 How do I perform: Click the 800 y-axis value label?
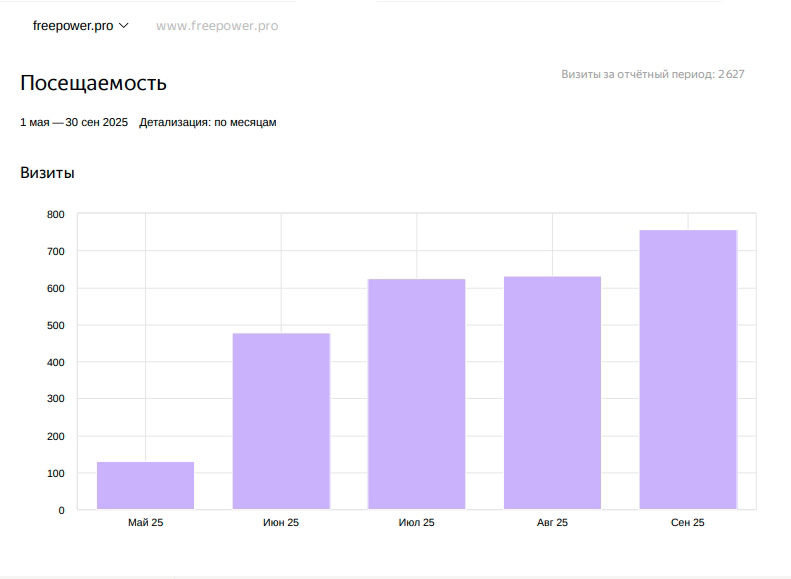(55, 214)
